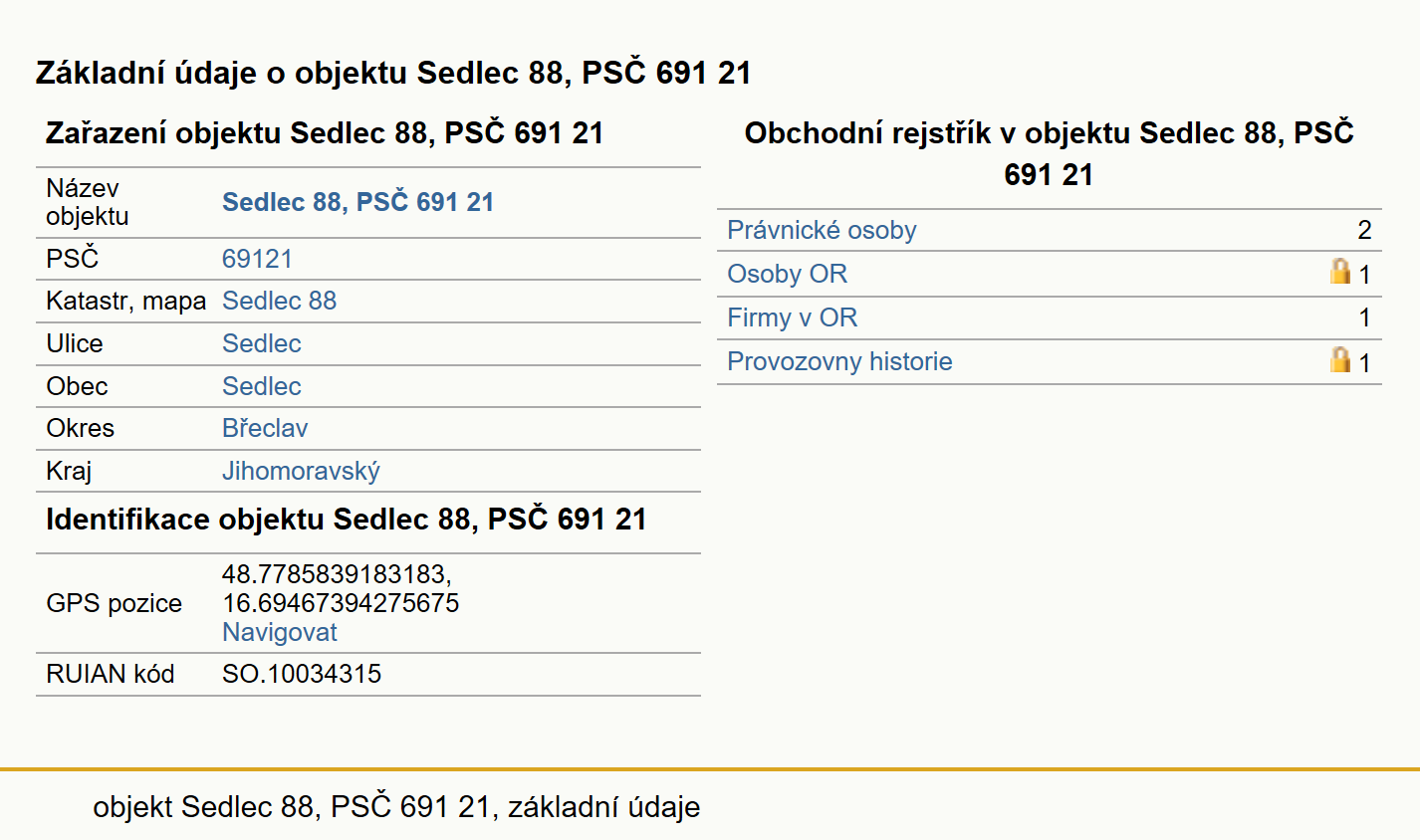Click the Základní údaje o objektu page heading
This screenshot has height=840, width=1420.
pos(393,73)
